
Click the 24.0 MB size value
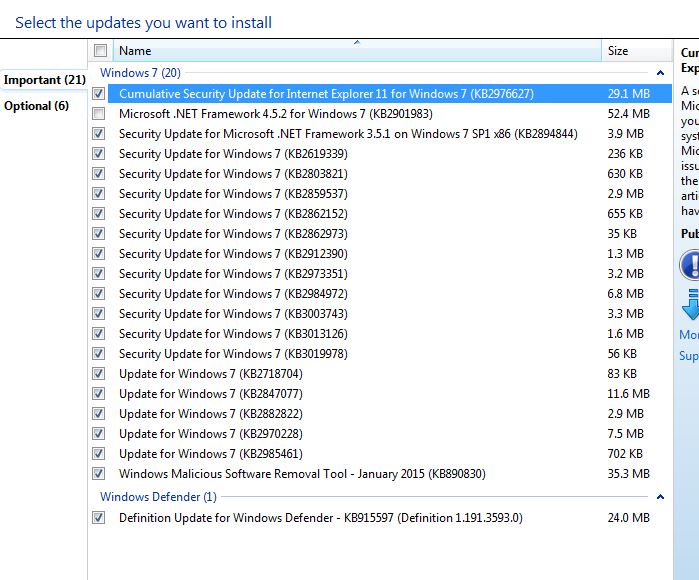coord(629,518)
